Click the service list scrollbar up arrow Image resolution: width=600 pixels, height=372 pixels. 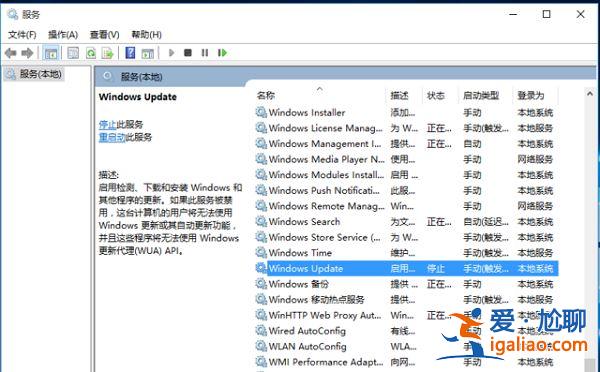(590, 93)
